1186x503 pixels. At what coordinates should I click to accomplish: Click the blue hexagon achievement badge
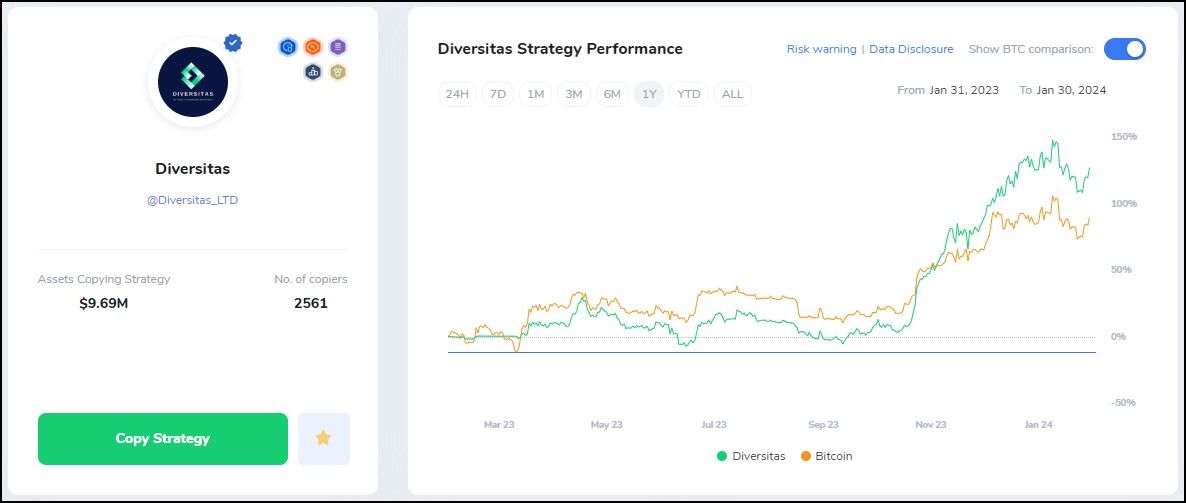click(x=287, y=47)
